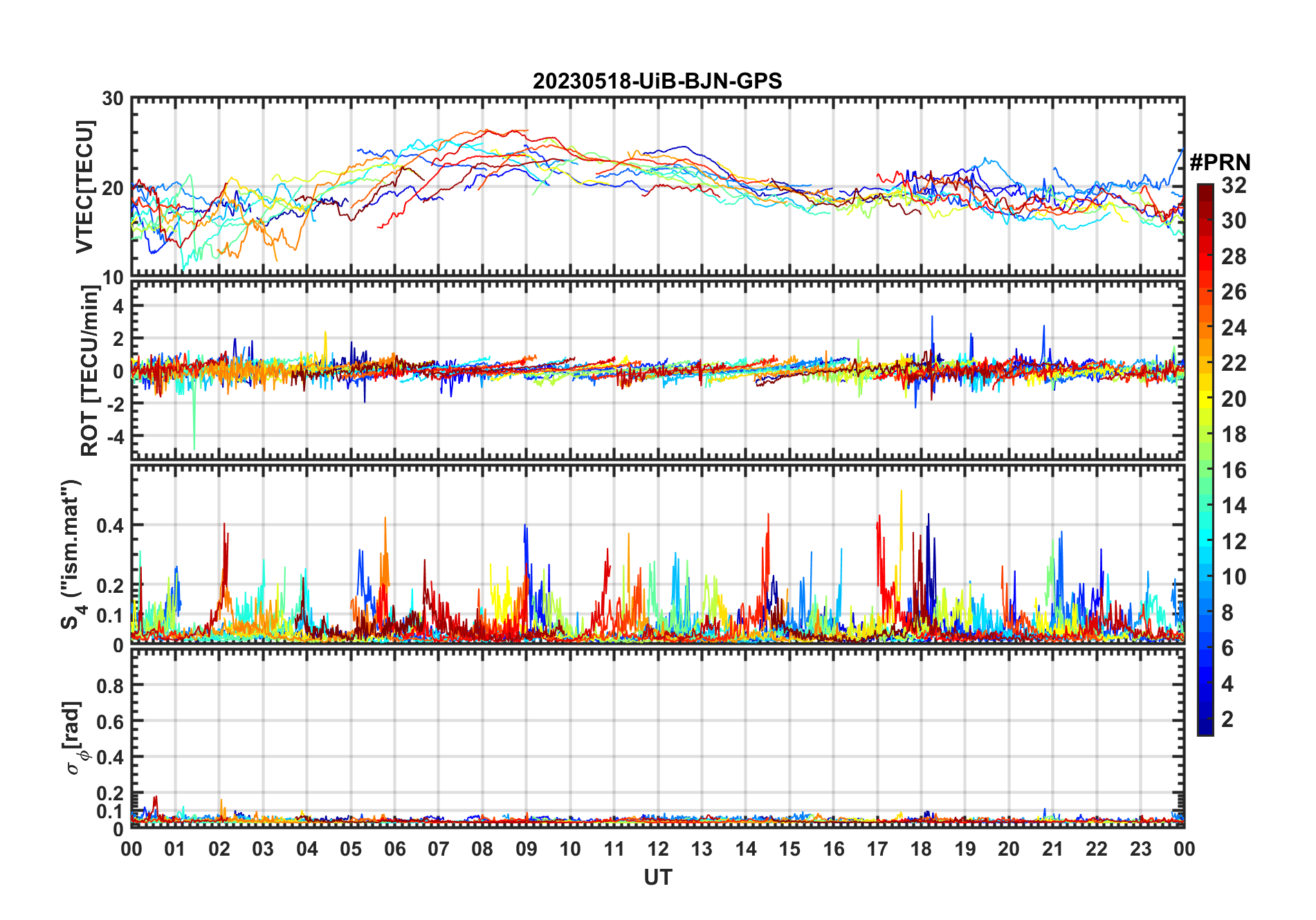This screenshot has width=1316, height=920.
Task: Select the 0.2 tick on the sigma-phi axis
Action: [x=110, y=793]
